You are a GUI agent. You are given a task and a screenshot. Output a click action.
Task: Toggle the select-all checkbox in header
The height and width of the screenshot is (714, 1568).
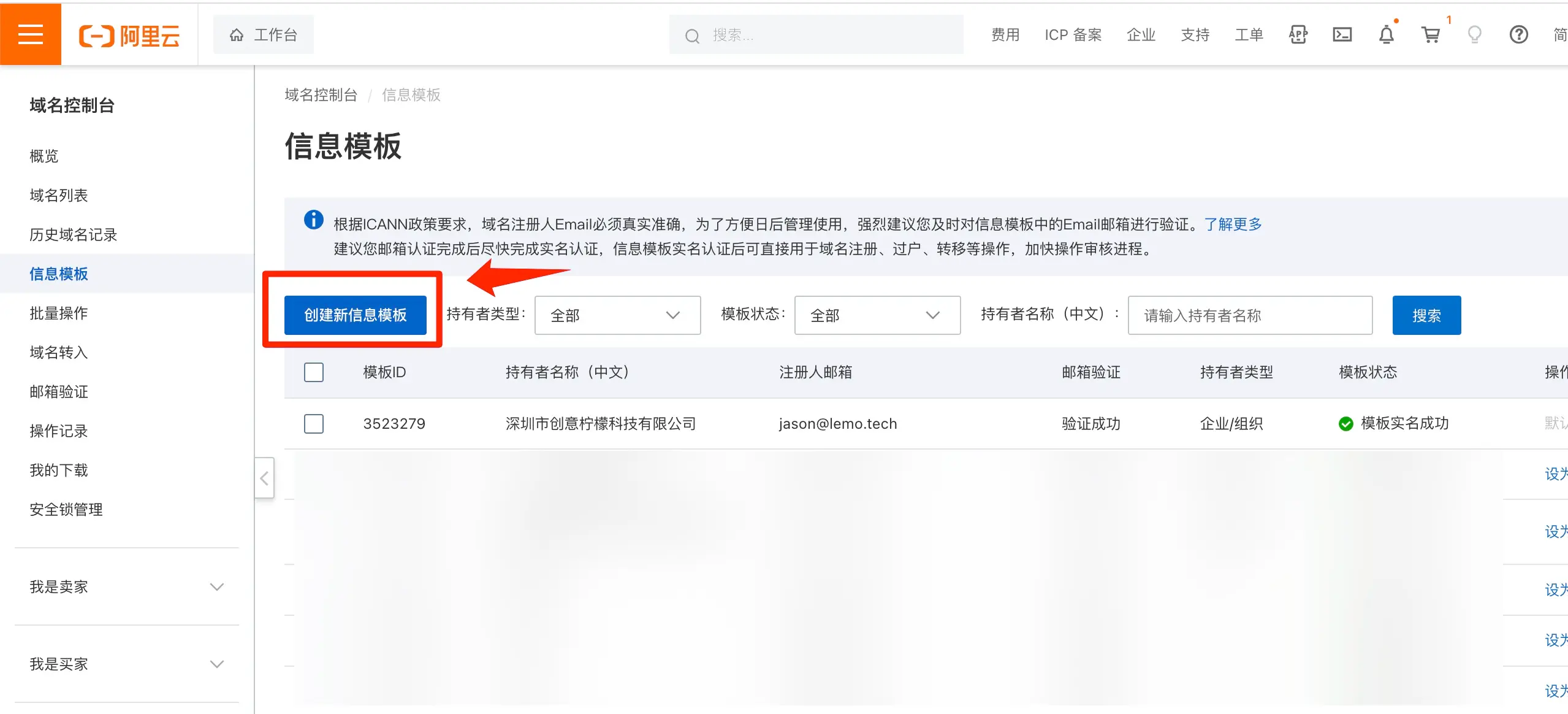point(313,372)
